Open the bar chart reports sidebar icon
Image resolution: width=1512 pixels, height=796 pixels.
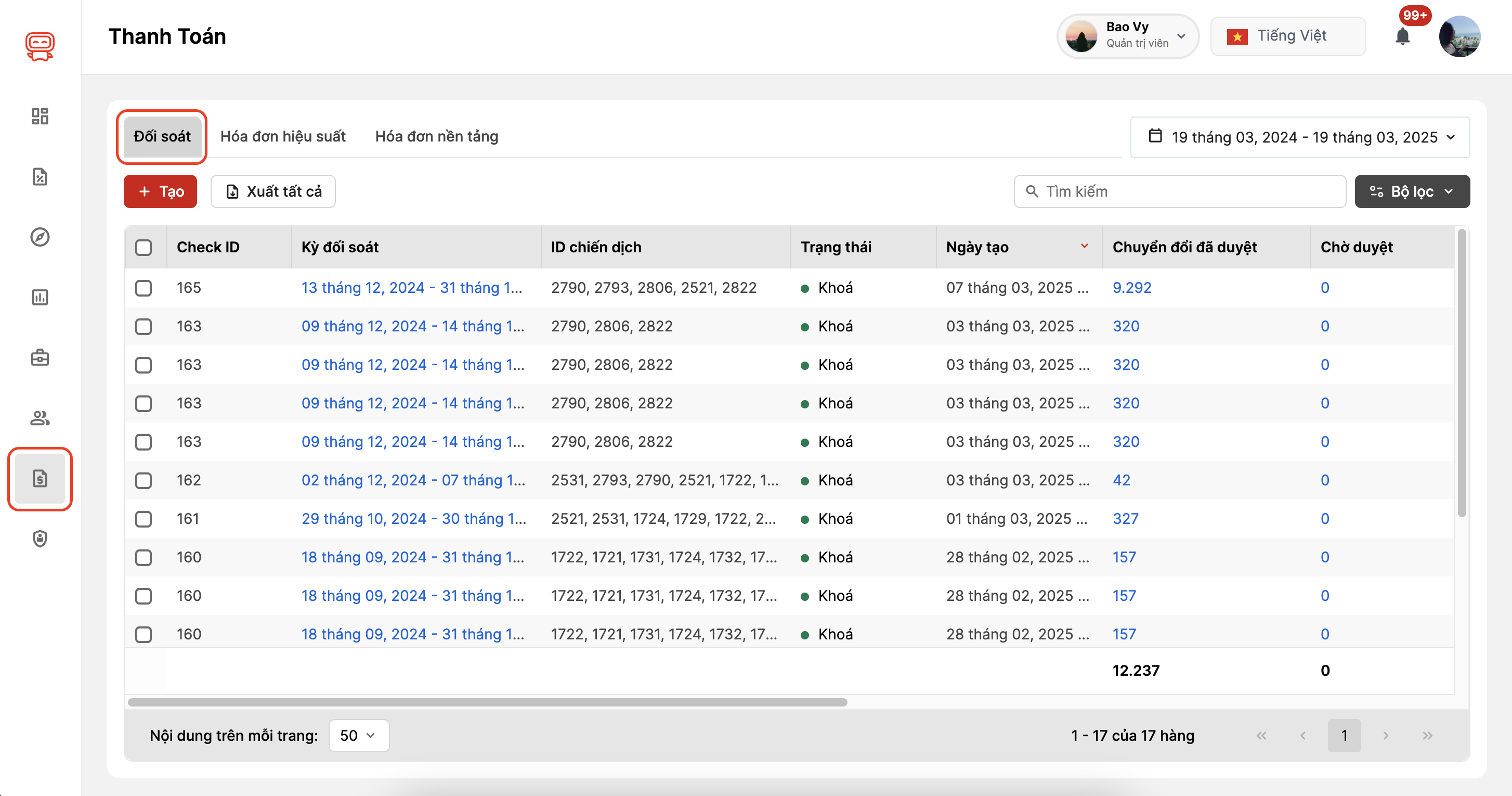(40, 297)
